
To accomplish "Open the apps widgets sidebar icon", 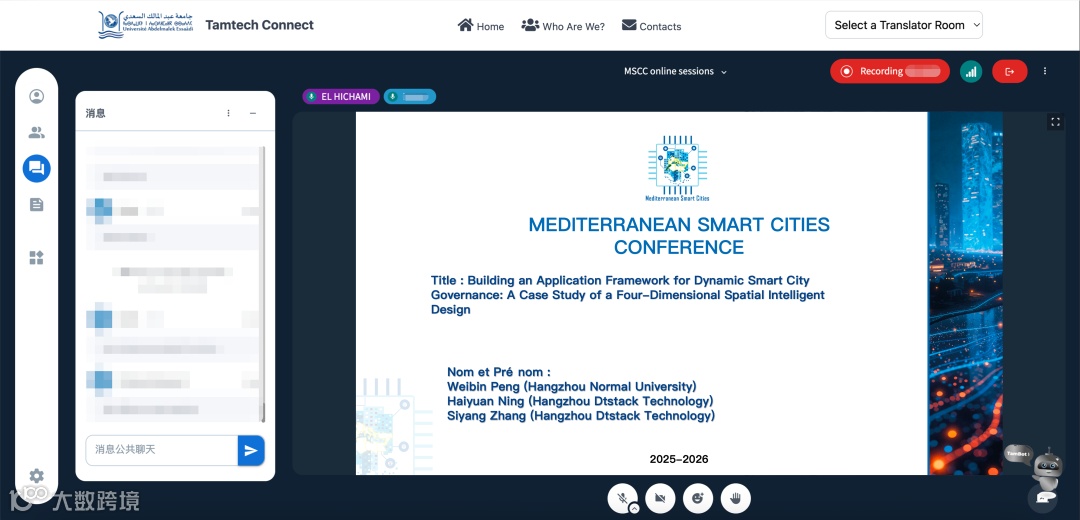I will click(37, 258).
